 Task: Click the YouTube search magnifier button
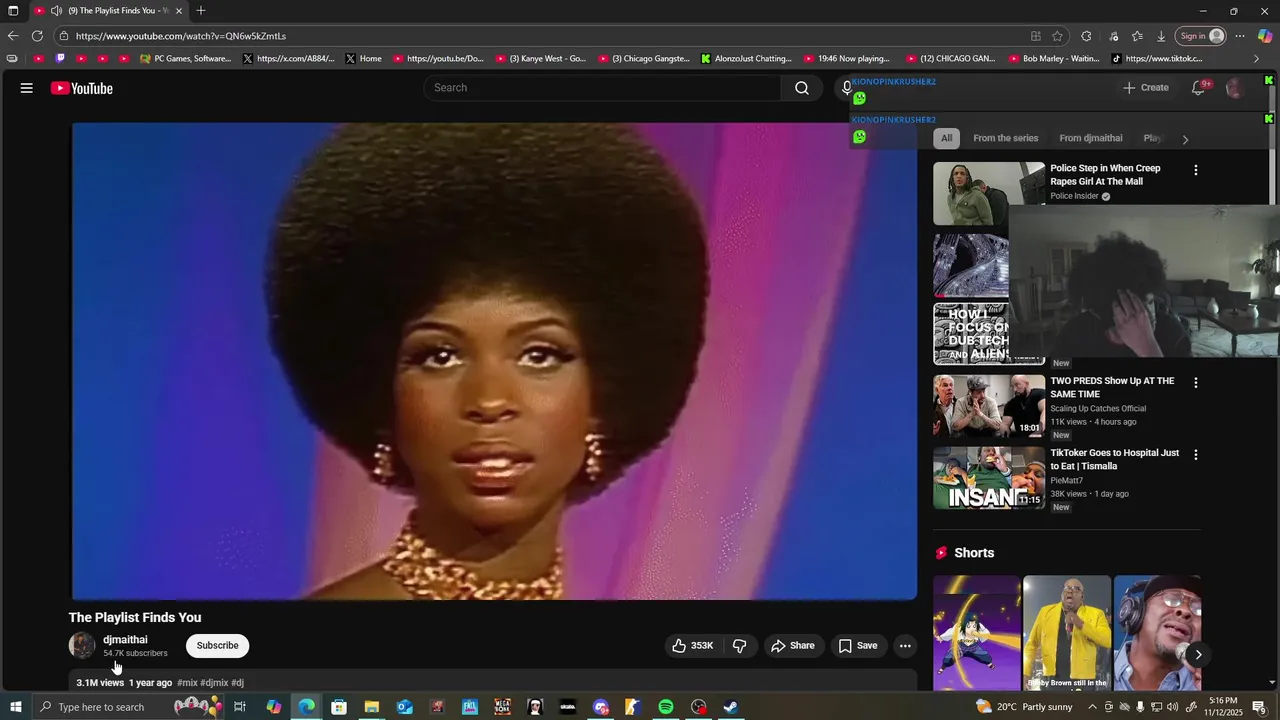point(802,88)
